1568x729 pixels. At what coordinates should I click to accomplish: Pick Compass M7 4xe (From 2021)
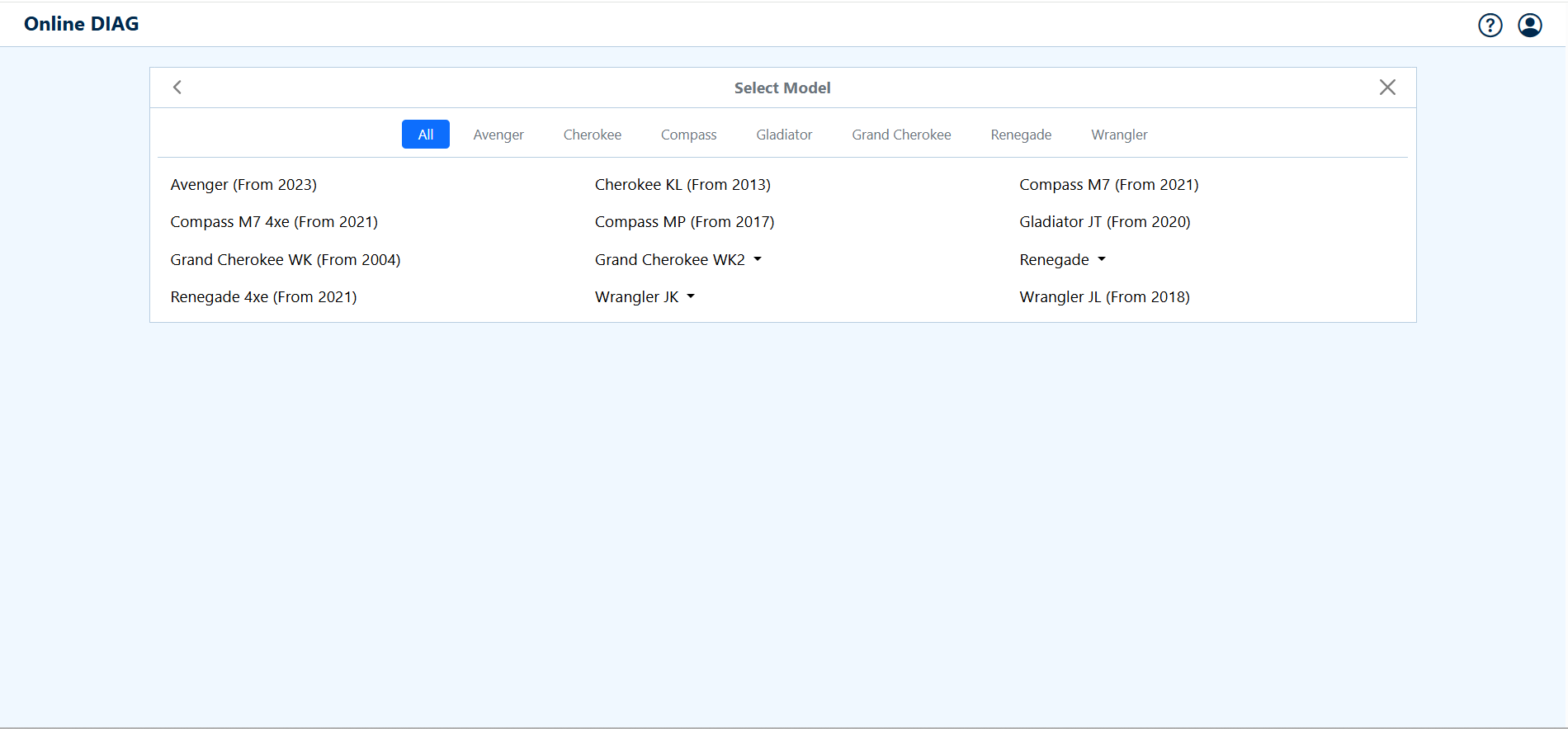pyautogui.click(x=274, y=222)
